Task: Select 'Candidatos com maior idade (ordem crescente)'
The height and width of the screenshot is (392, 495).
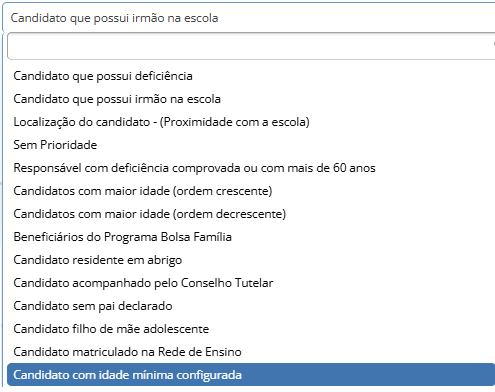Action: pyautogui.click(x=251, y=191)
